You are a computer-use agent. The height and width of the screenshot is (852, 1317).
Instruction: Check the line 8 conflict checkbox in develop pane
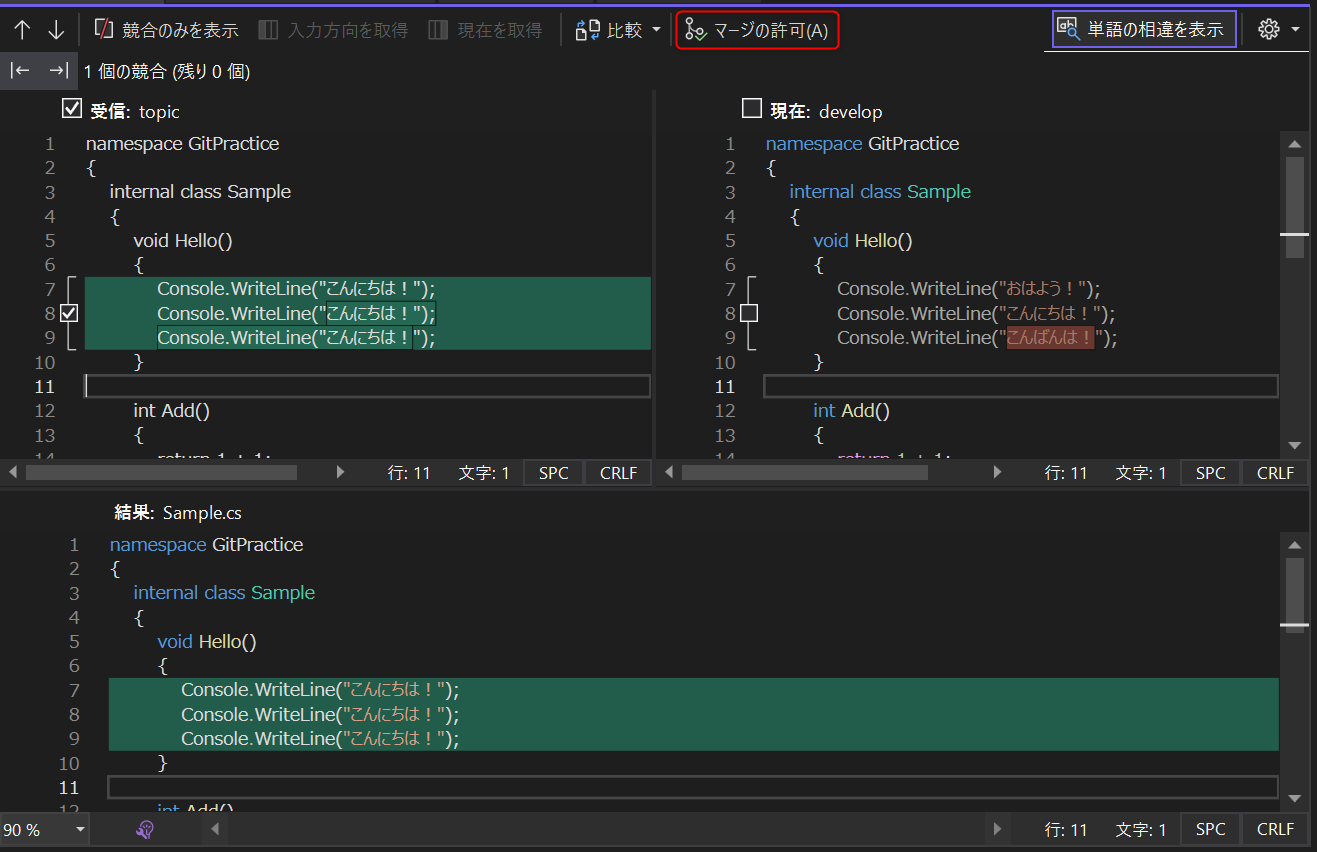pyautogui.click(x=749, y=313)
